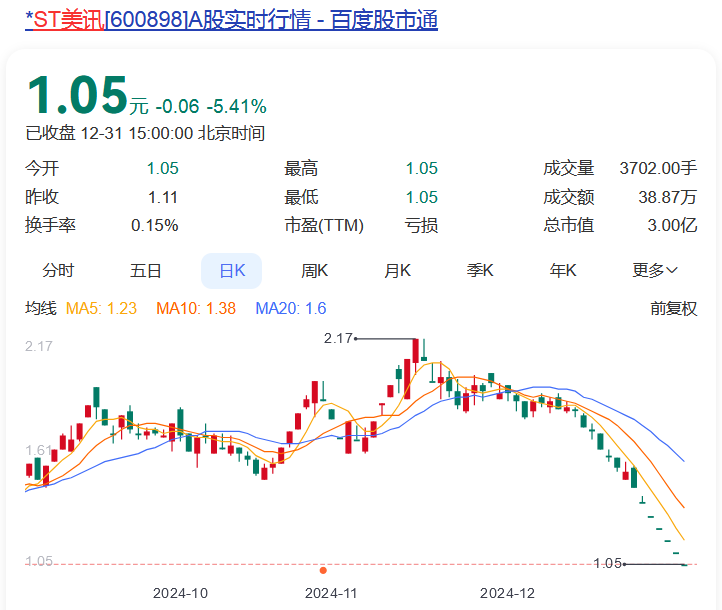Expand the 更多 dropdown
The height and width of the screenshot is (610, 722).
coord(655,271)
